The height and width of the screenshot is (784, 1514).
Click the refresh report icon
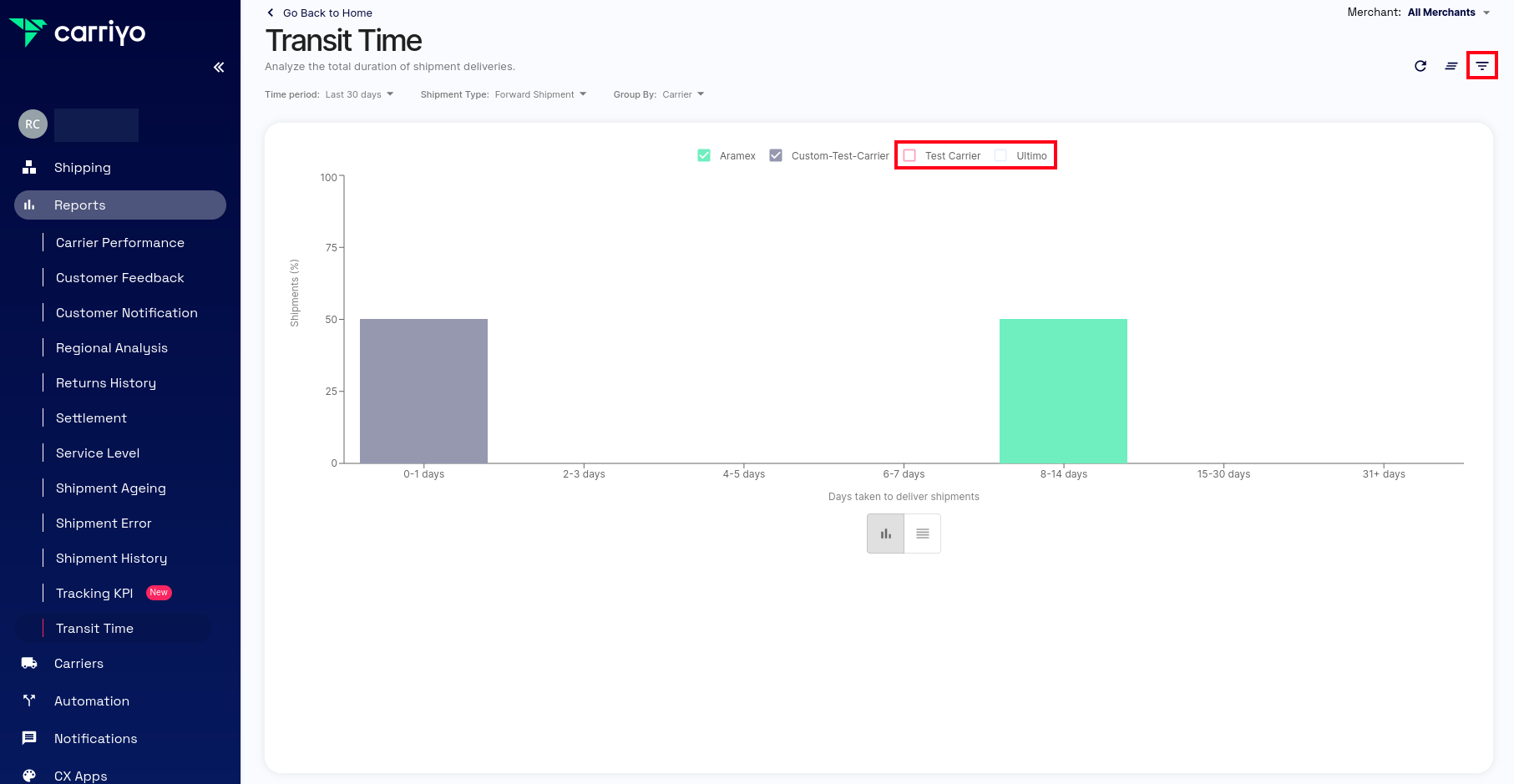coord(1420,66)
